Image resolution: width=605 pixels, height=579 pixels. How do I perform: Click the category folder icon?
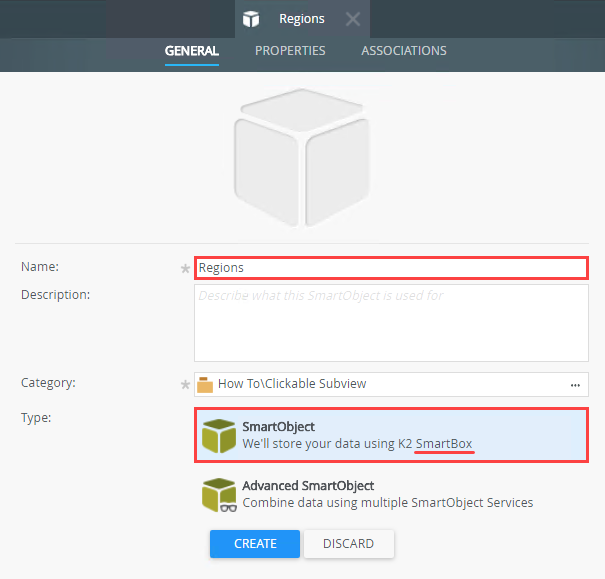(205, 385)
